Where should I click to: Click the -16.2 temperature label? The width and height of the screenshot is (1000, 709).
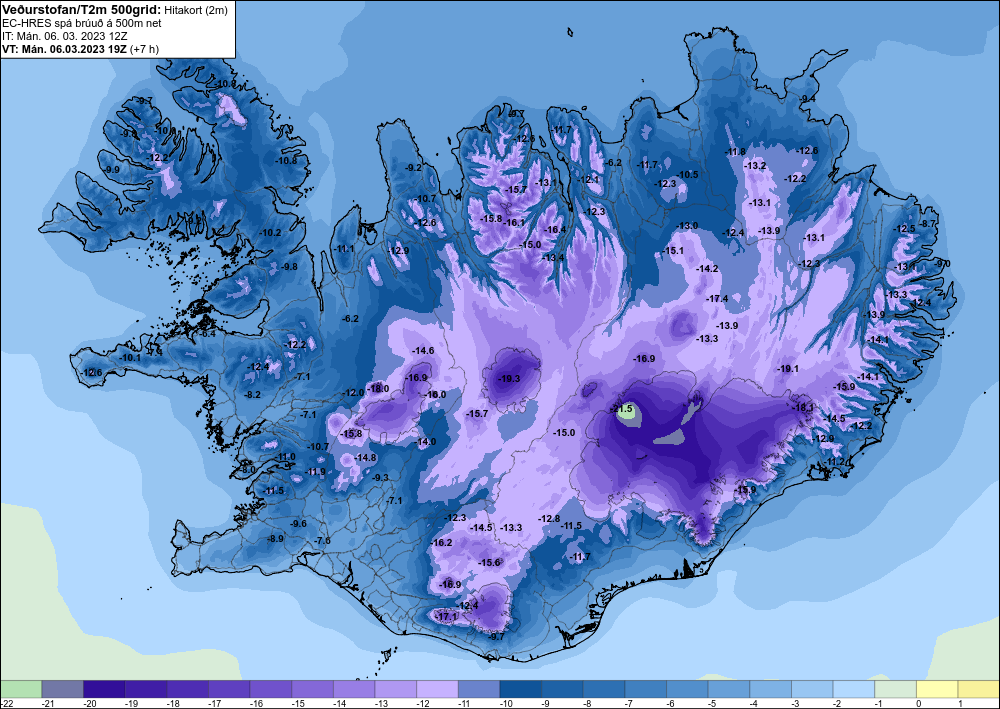click(441, 543)
